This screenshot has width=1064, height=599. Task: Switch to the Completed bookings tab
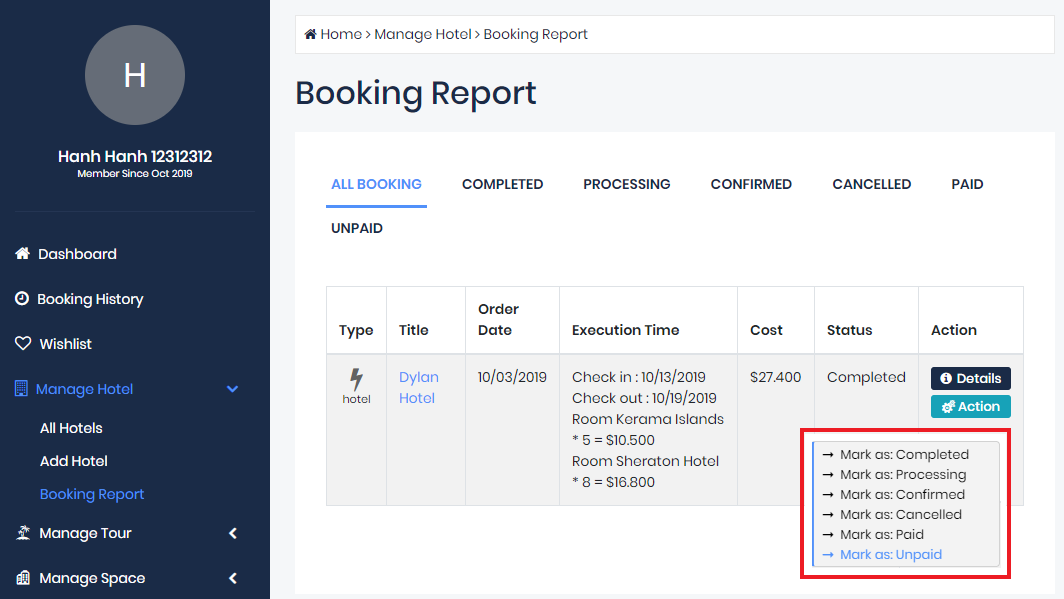(502, 184)
